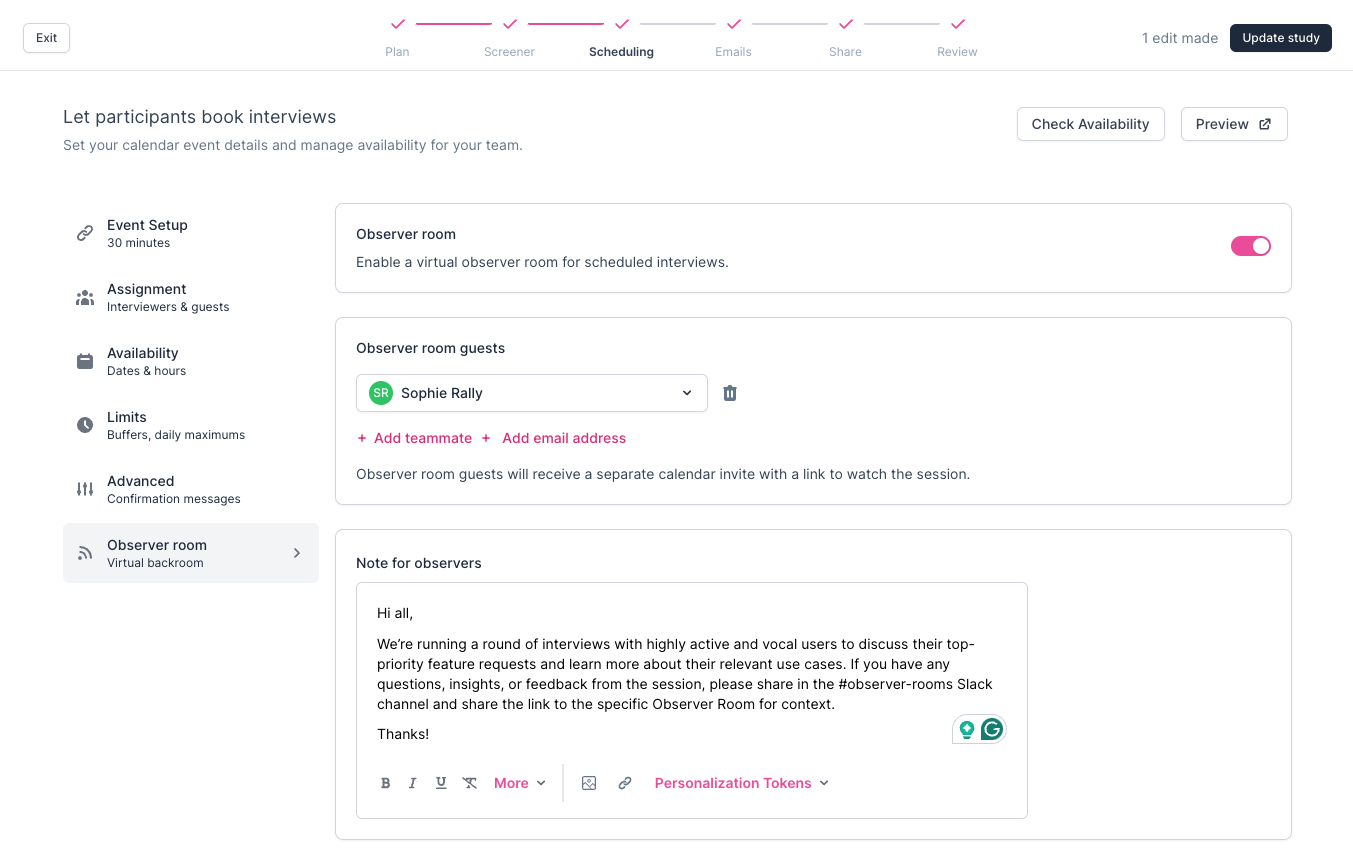Delete Sophie Rally observer guest
This screenshot has height=854, width=1353.
730,393
